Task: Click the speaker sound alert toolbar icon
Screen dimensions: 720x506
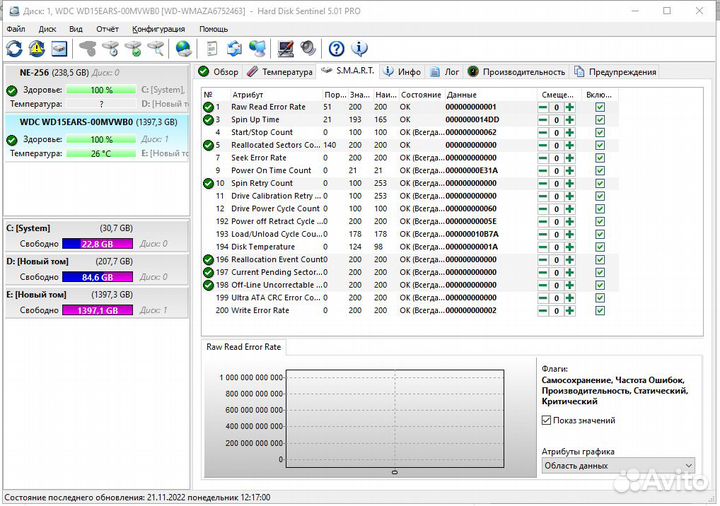Action: tap(308, 48)
